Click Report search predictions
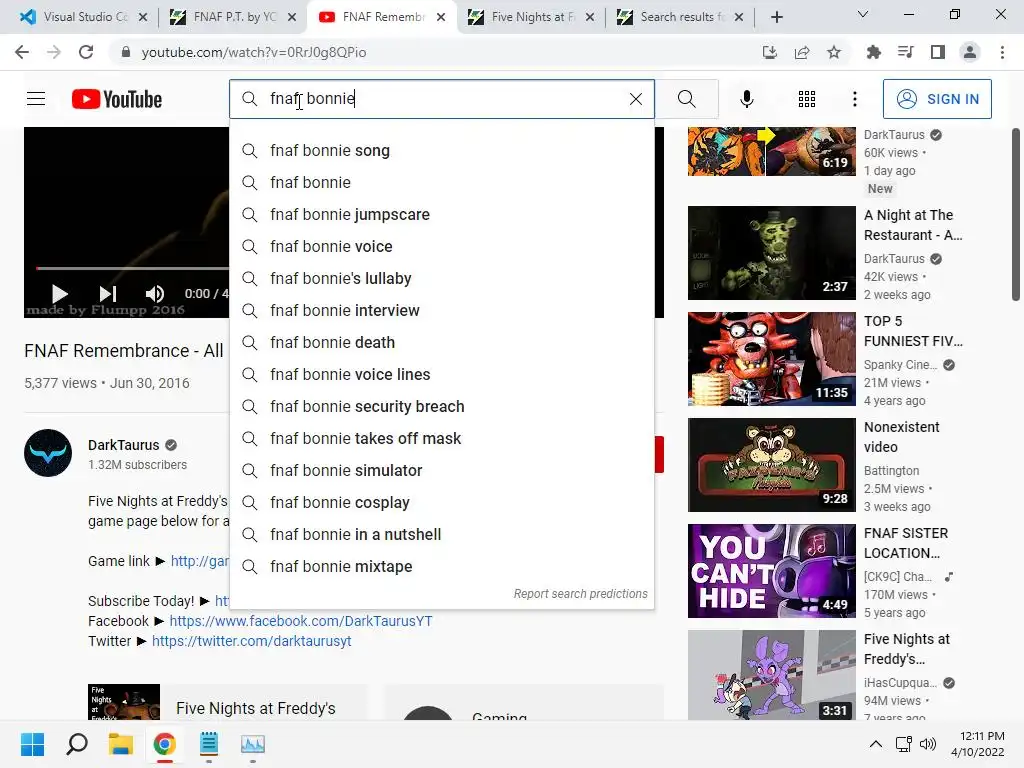The image size is (1024, 768). (x=580, y=594)
